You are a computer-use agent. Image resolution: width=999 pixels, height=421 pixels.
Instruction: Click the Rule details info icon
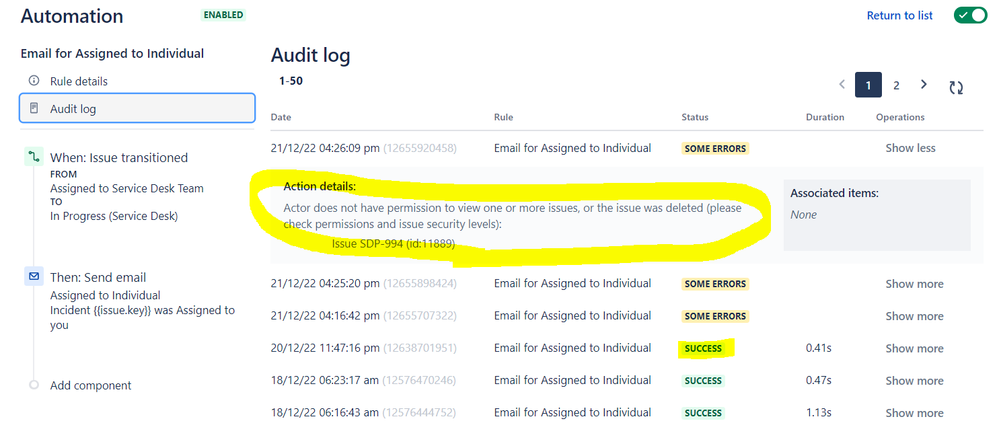34,81
